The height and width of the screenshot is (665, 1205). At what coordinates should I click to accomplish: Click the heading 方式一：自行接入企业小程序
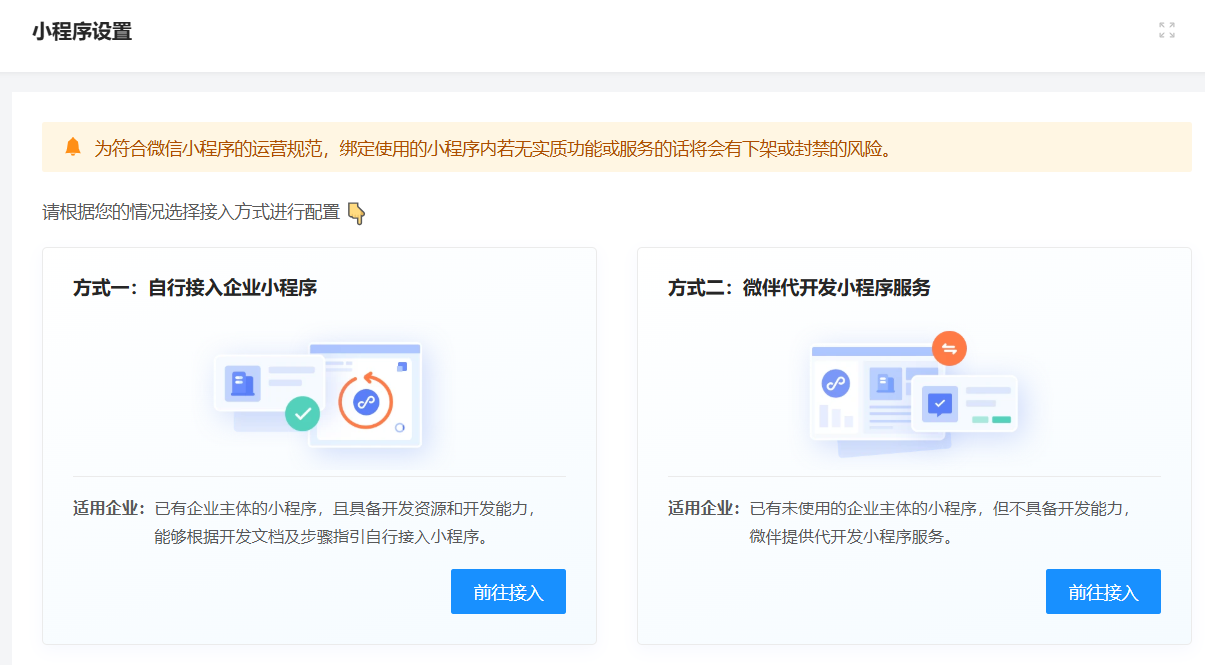(195, 288)
